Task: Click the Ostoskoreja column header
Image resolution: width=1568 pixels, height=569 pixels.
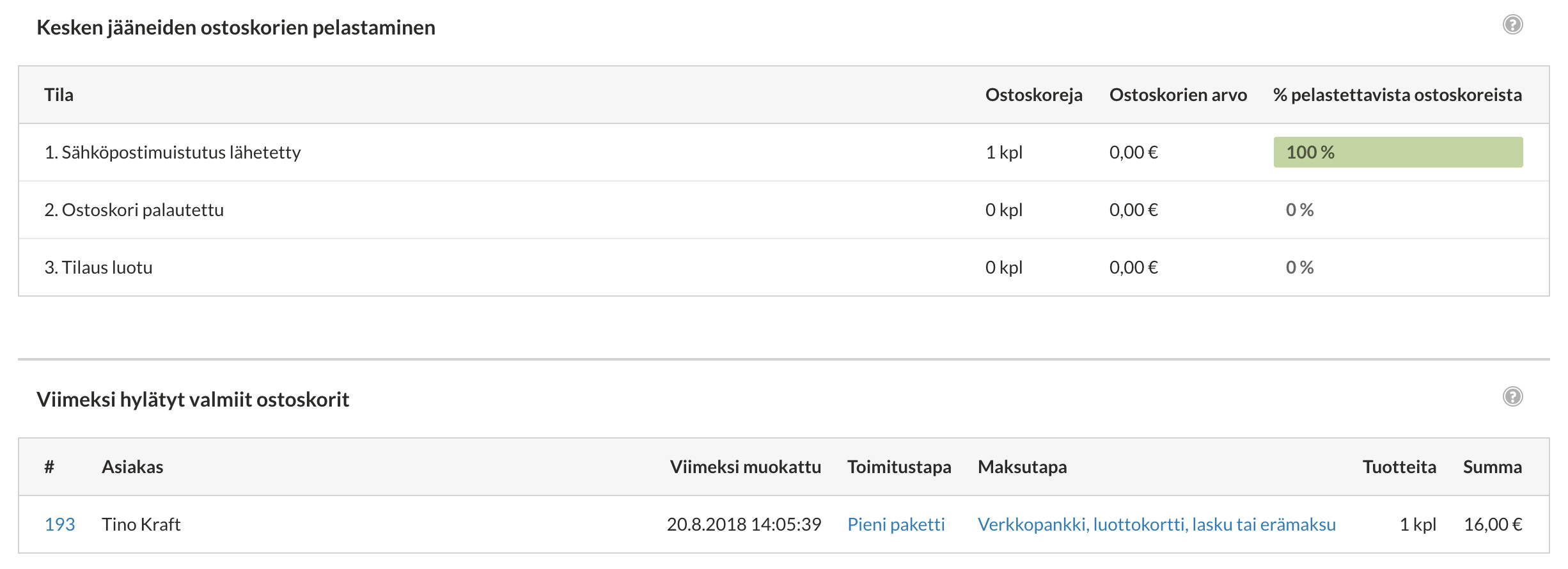Action: coord(1033,95)
